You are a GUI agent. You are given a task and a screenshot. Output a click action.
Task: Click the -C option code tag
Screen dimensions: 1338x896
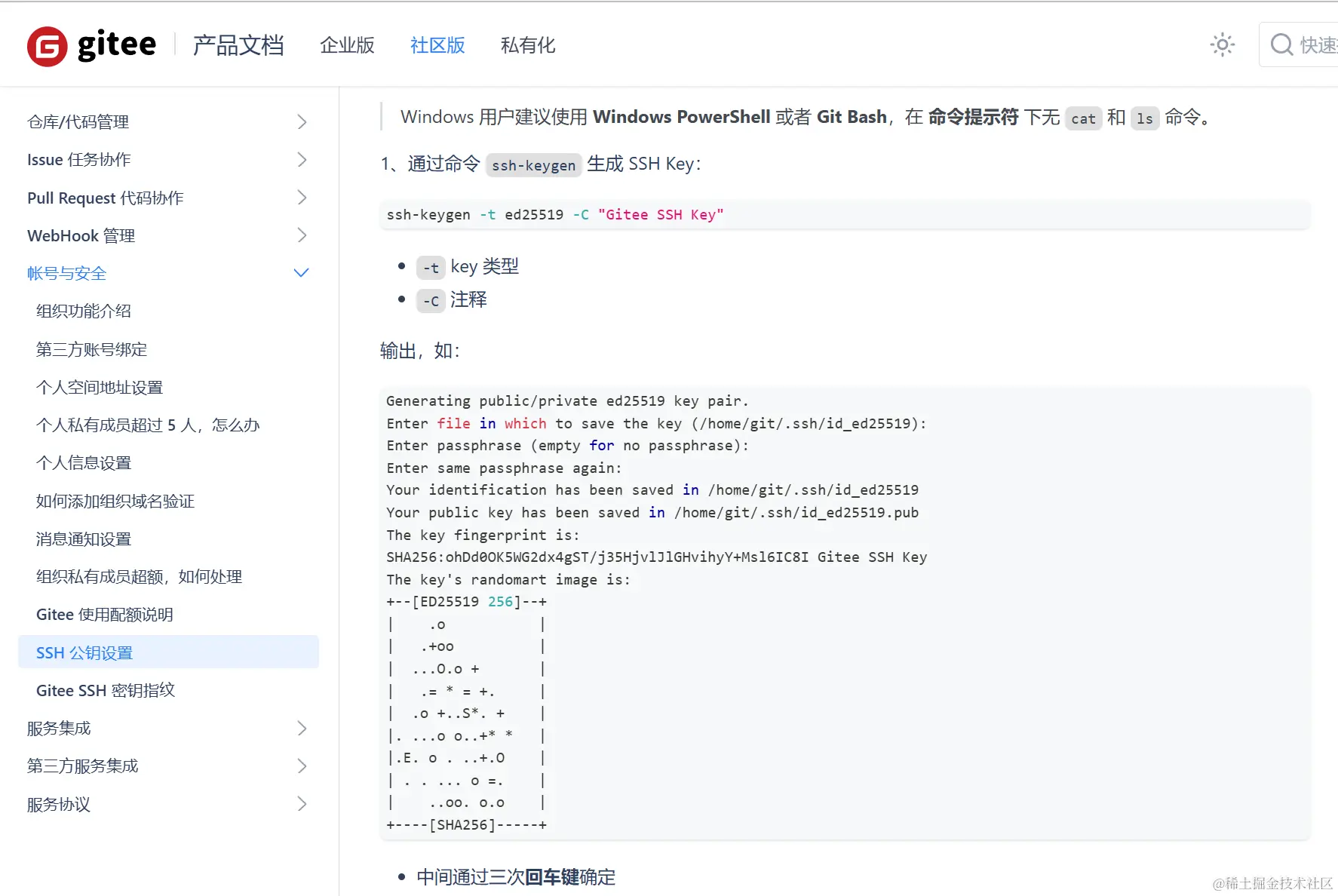point(431,301)
